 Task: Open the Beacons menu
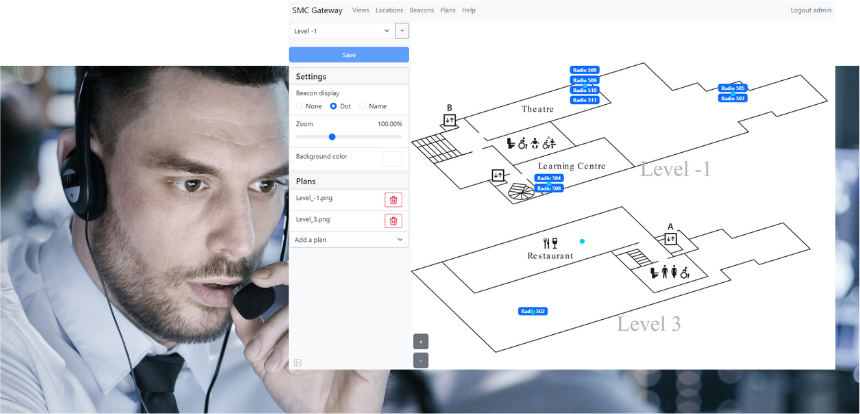click(422, 10)
